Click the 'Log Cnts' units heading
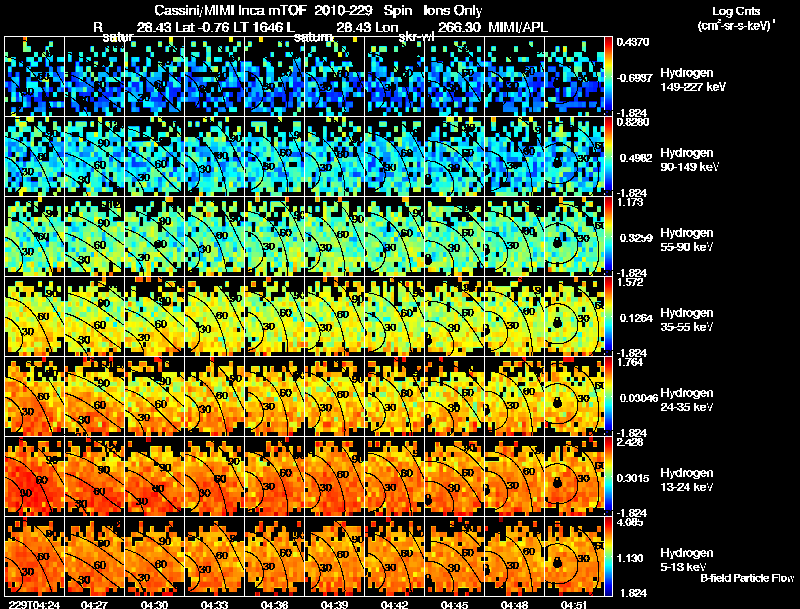Image resolution: width=800 pixels, height=609 pixels. pos(736,11)
